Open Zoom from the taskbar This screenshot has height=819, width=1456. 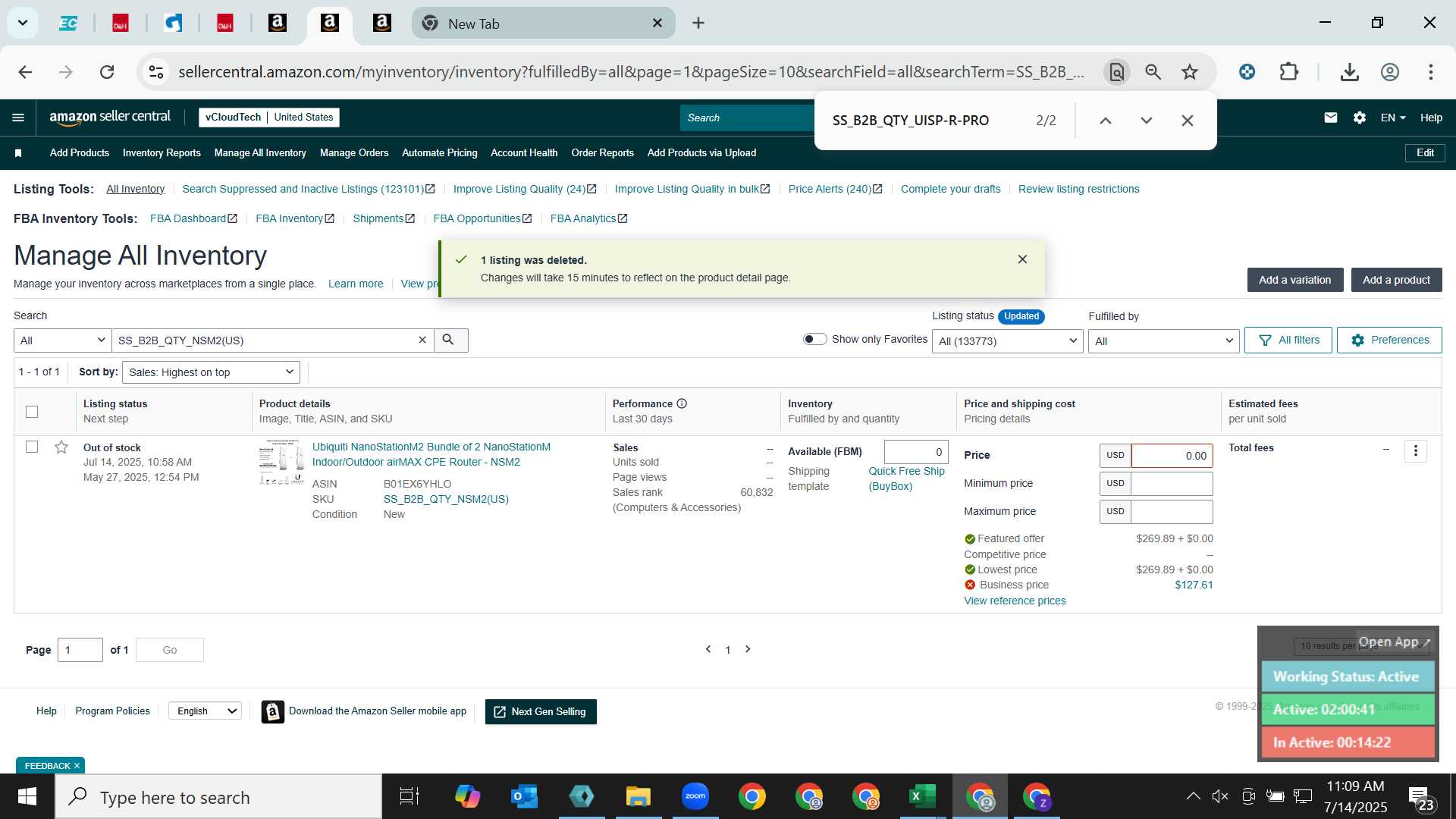pyautogui.click(x=695, y=797)
